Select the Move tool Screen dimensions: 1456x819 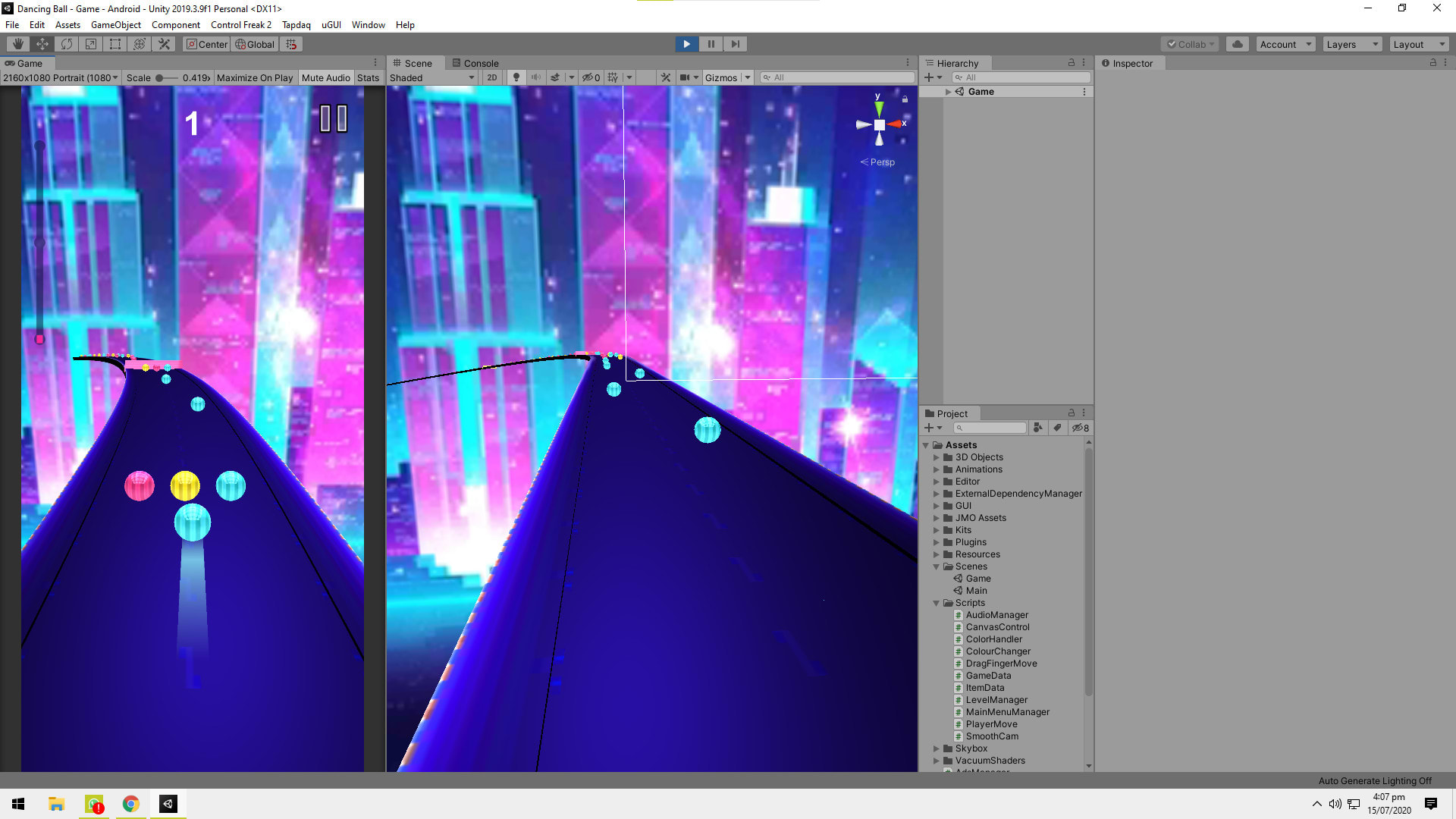pyautogui.click(x=42, y=44)
